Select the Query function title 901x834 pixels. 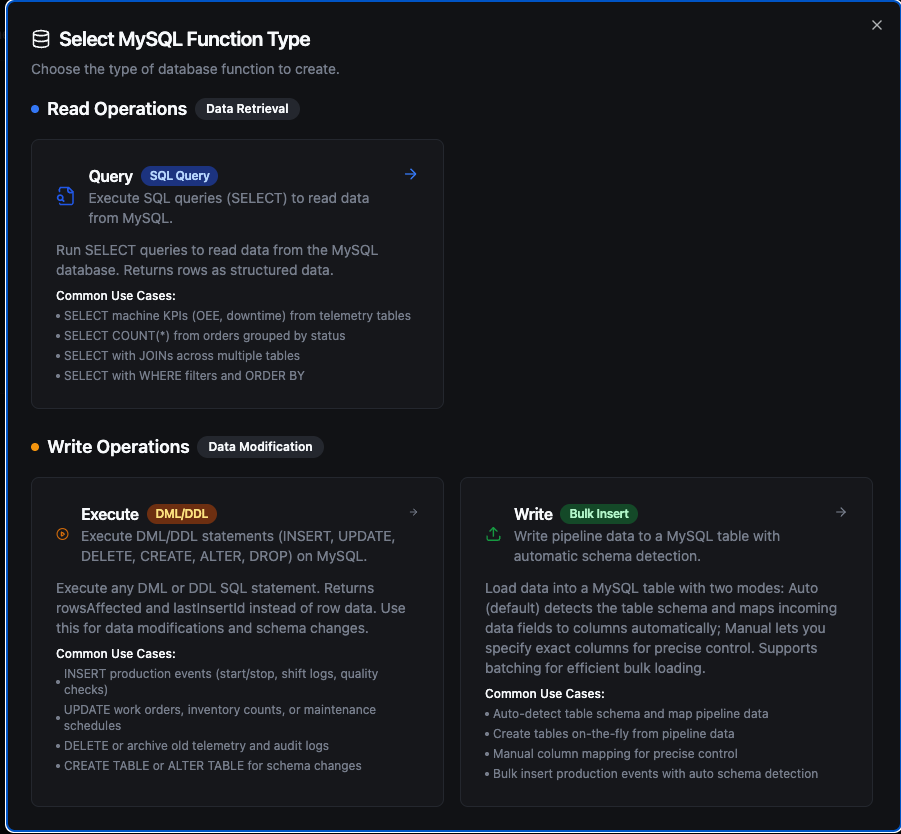click(110, 176)
